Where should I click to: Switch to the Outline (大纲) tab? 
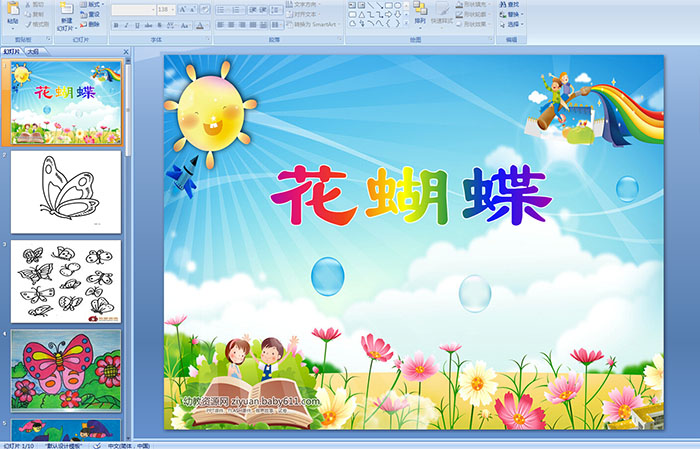coord(33,51)
